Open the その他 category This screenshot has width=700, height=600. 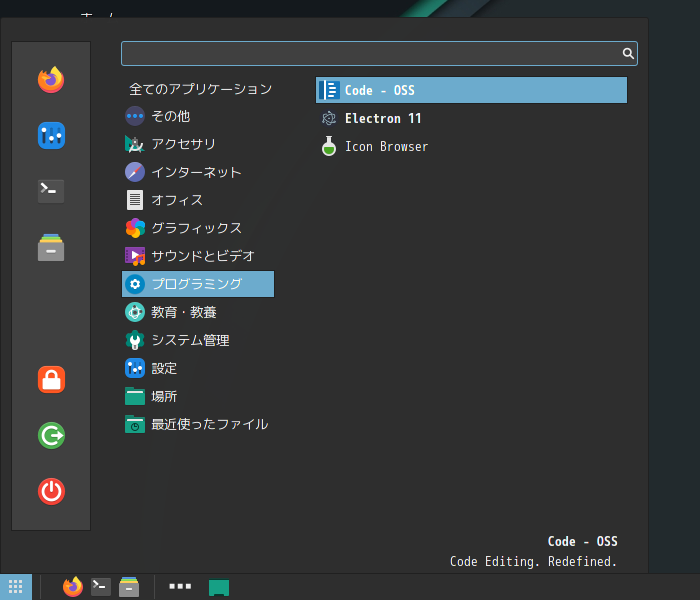[198, 116]
